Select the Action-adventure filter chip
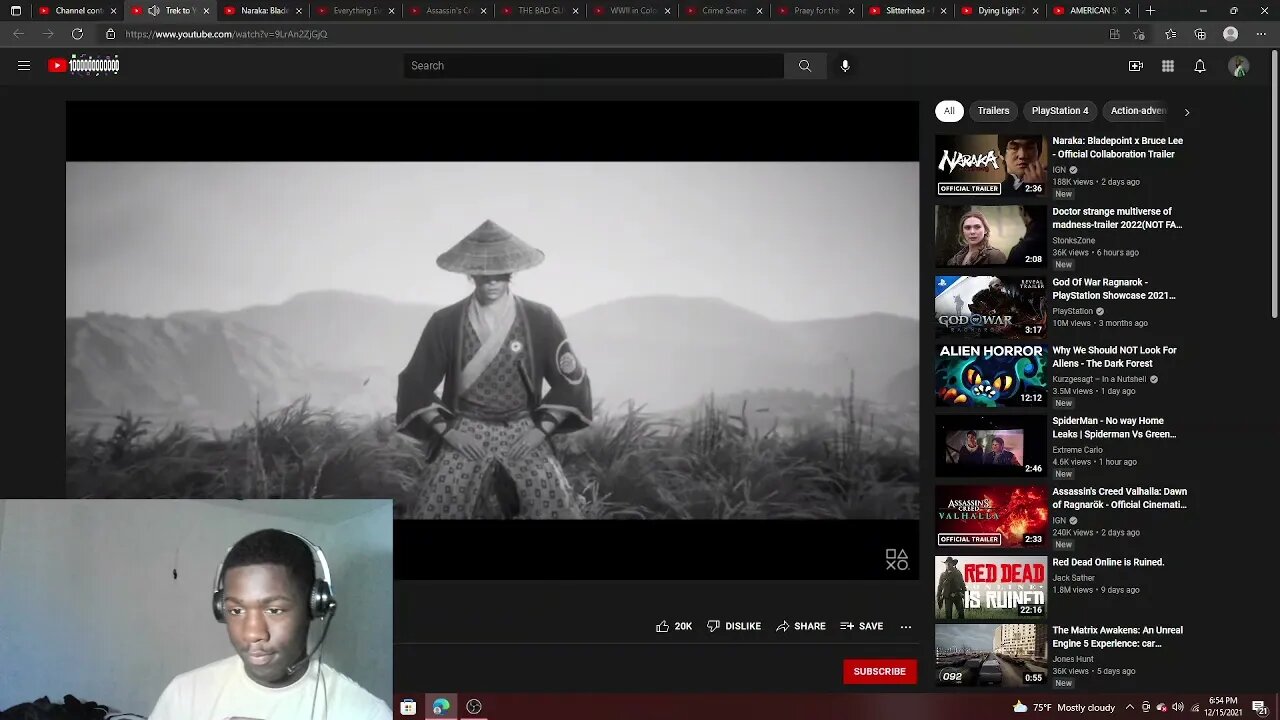This screenshot has height=720, width=1280. pyautogui.click(x=1138, y=111)
